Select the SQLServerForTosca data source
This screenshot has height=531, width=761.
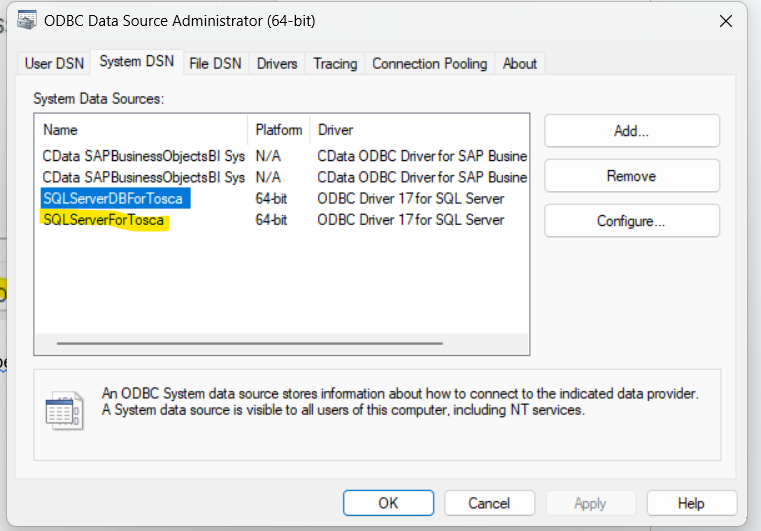pyautogui.click(x=103, y=220)
